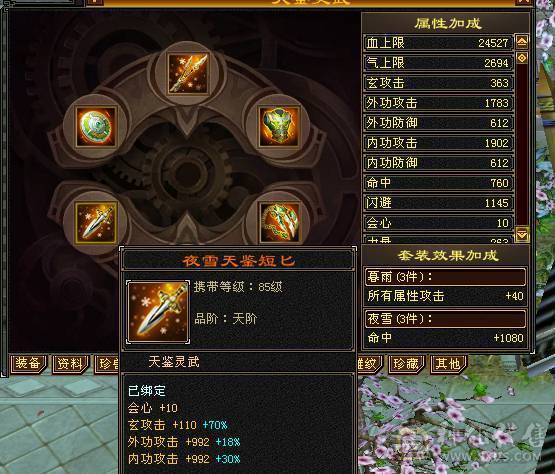Open the 珍藏 tab
This screenshot has width=555, height=474.
(x=406, y=364)
